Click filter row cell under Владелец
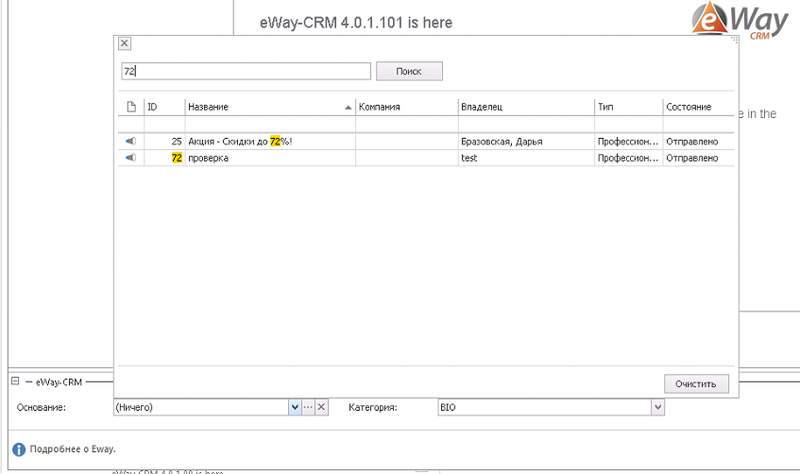Viewport: 800px width, 474px height. point(526,124)
